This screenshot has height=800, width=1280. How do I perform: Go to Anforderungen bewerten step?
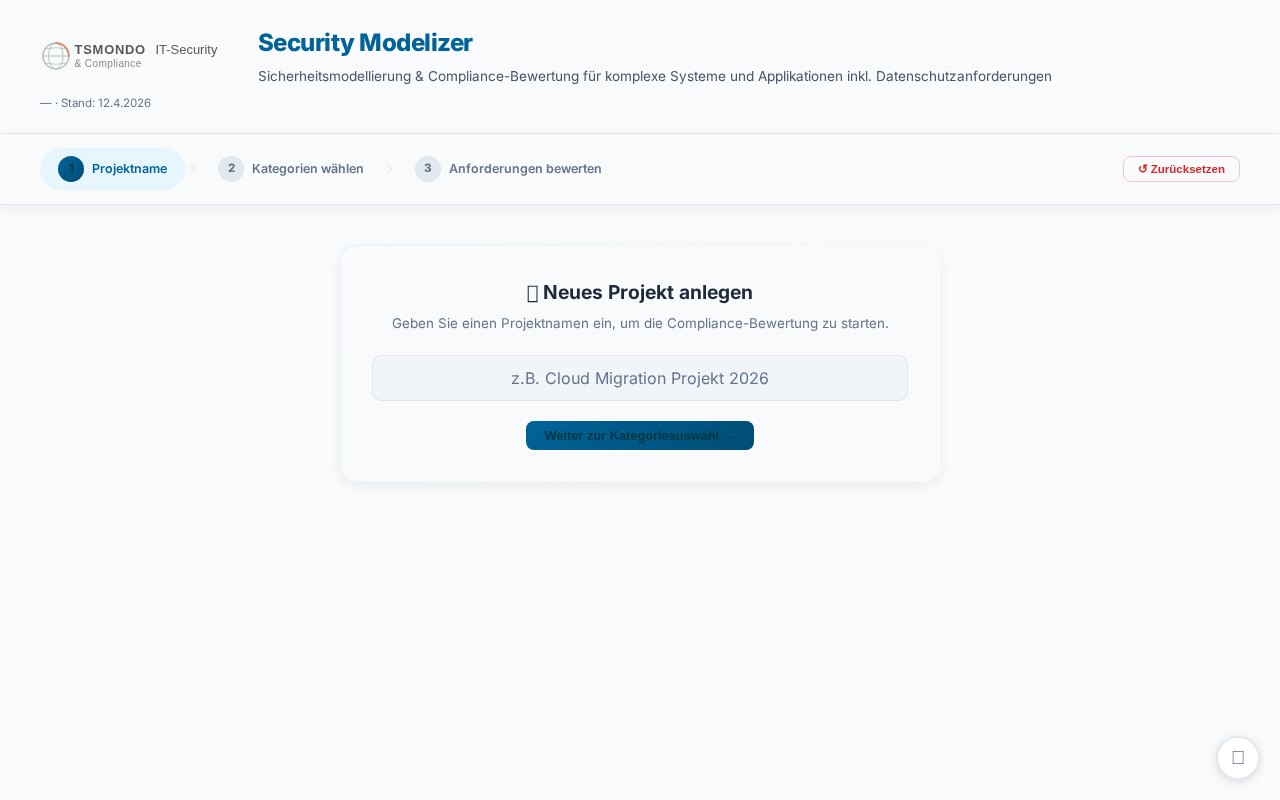click(x=509, y=169)
